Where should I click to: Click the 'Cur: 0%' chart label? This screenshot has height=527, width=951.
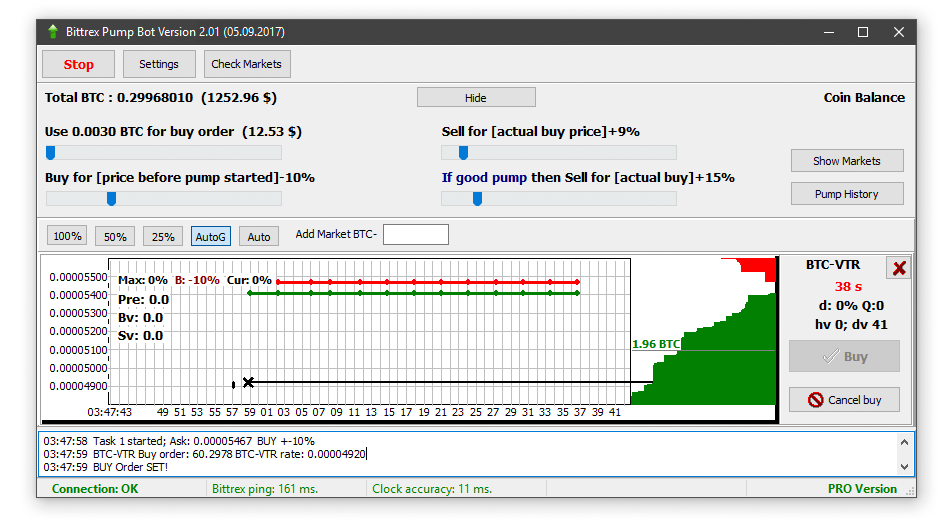[x=249, y=280]
